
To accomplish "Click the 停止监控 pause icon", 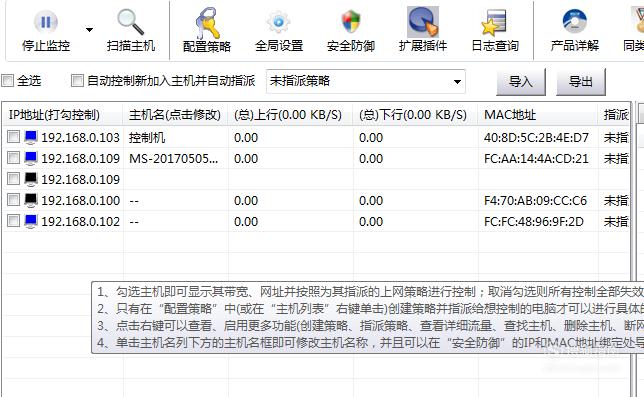I will pos(46,22).
